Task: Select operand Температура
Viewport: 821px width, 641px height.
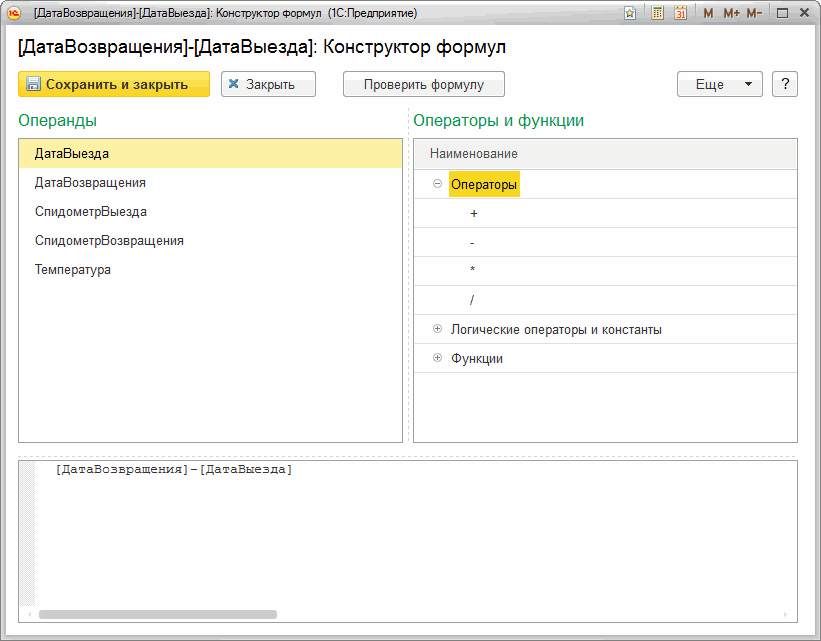Action: [210, 270]
